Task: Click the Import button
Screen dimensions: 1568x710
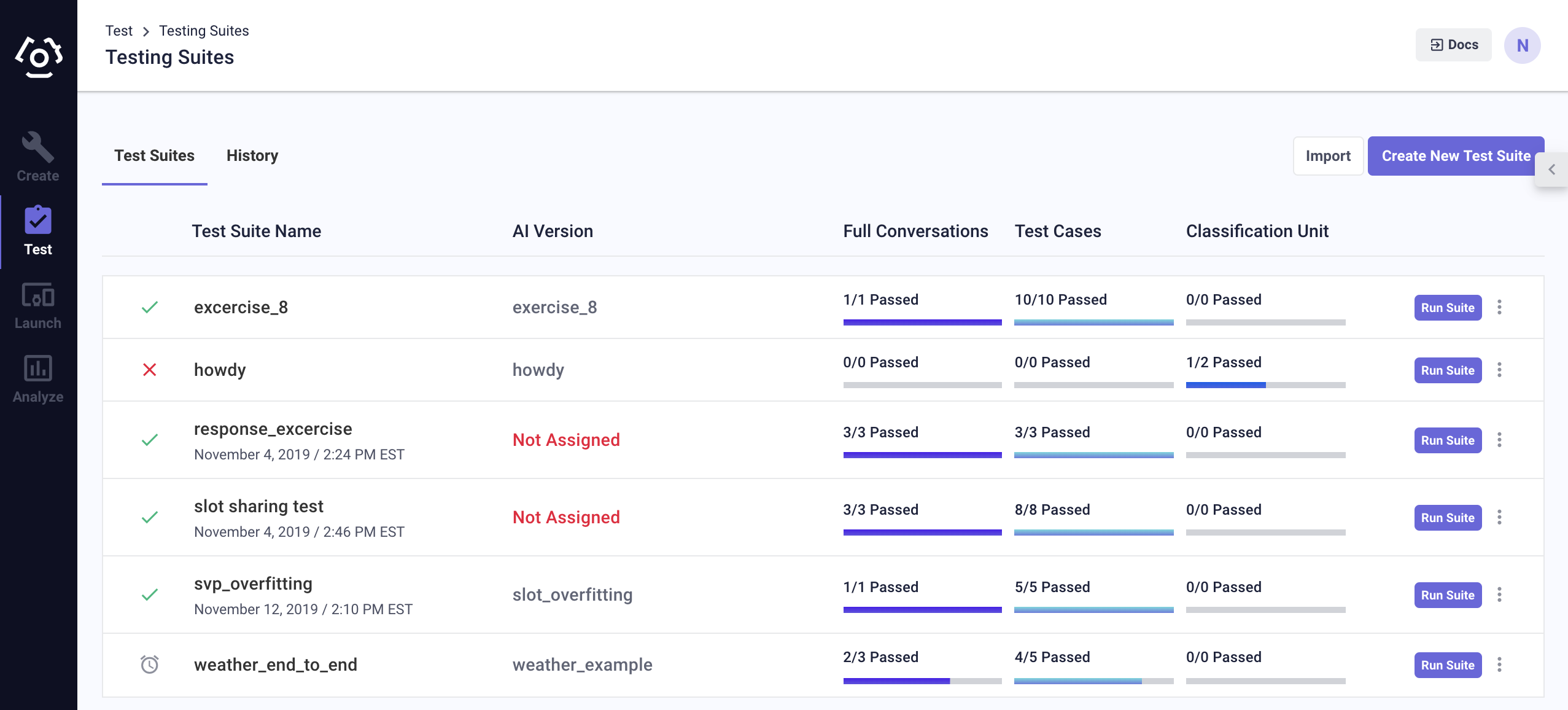Action: 1328,156
